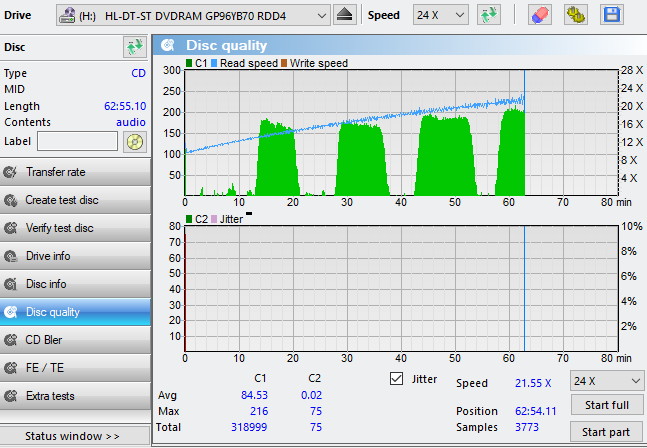
Task: Click the C2 Jitter chart area
Action: point(401,288)
